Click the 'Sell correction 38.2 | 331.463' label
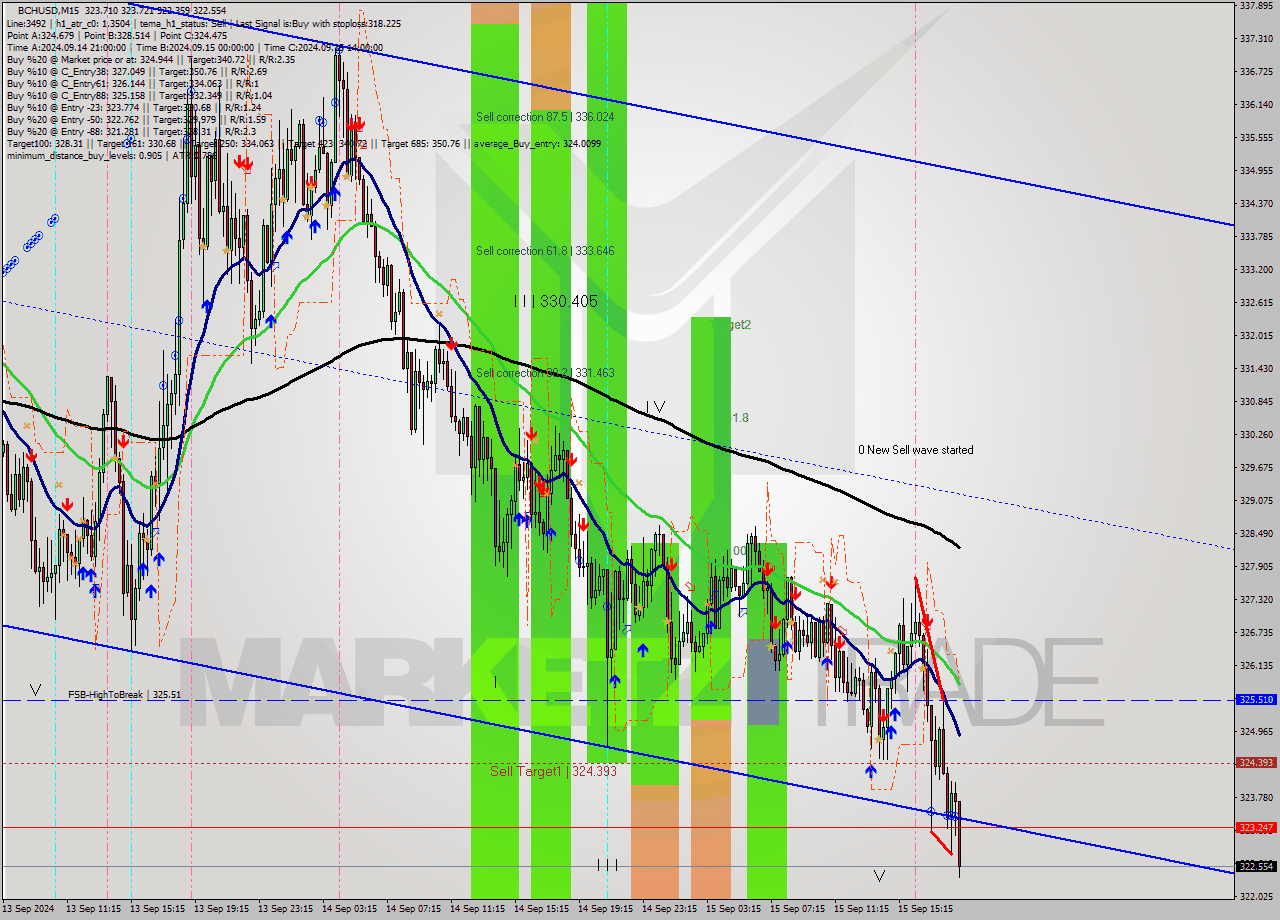The image size is (1280, 920). pyautogui.click(x=545, y=373)
